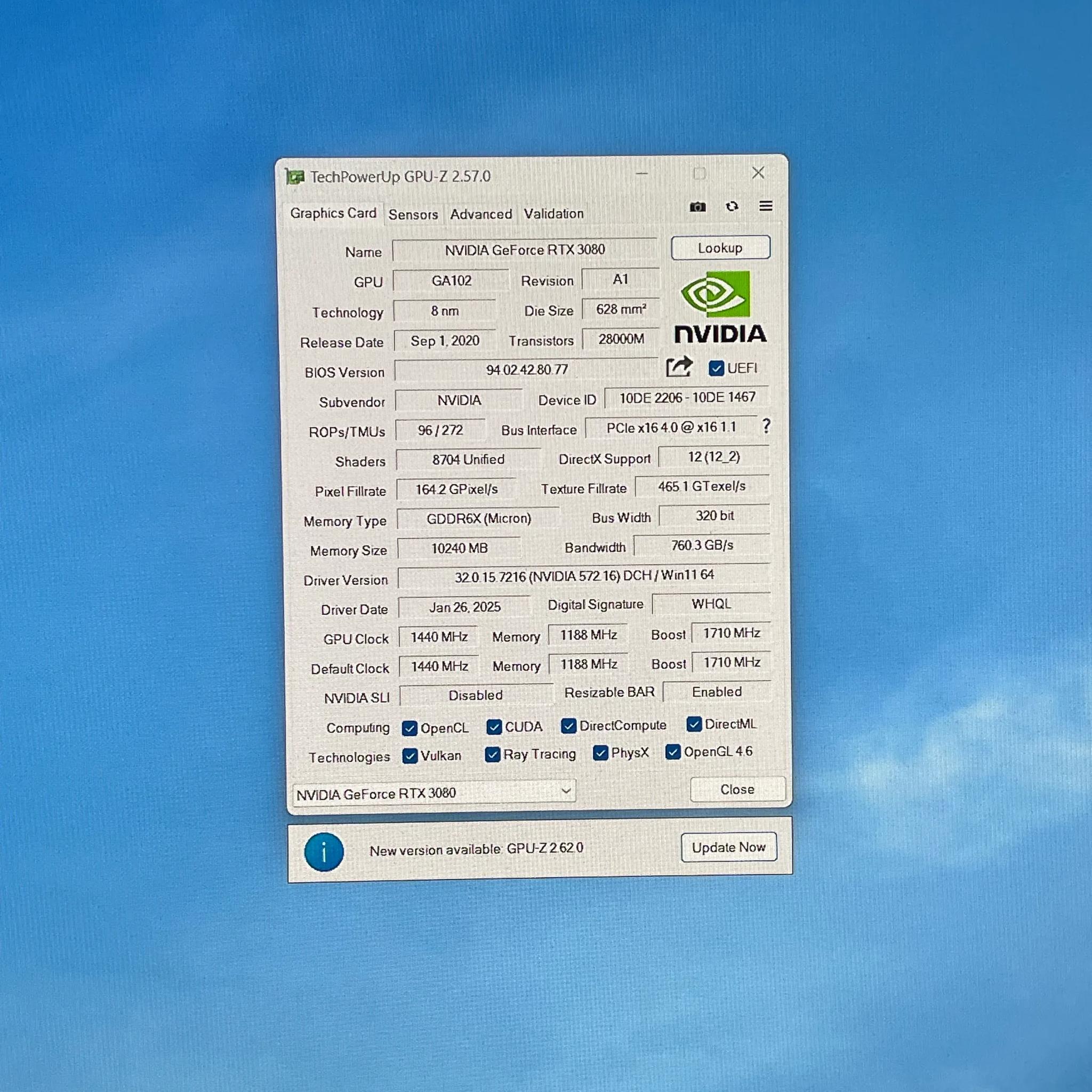Toggle the OpenCL checkbox
1092x1092 pixels.
pos(410,728)
